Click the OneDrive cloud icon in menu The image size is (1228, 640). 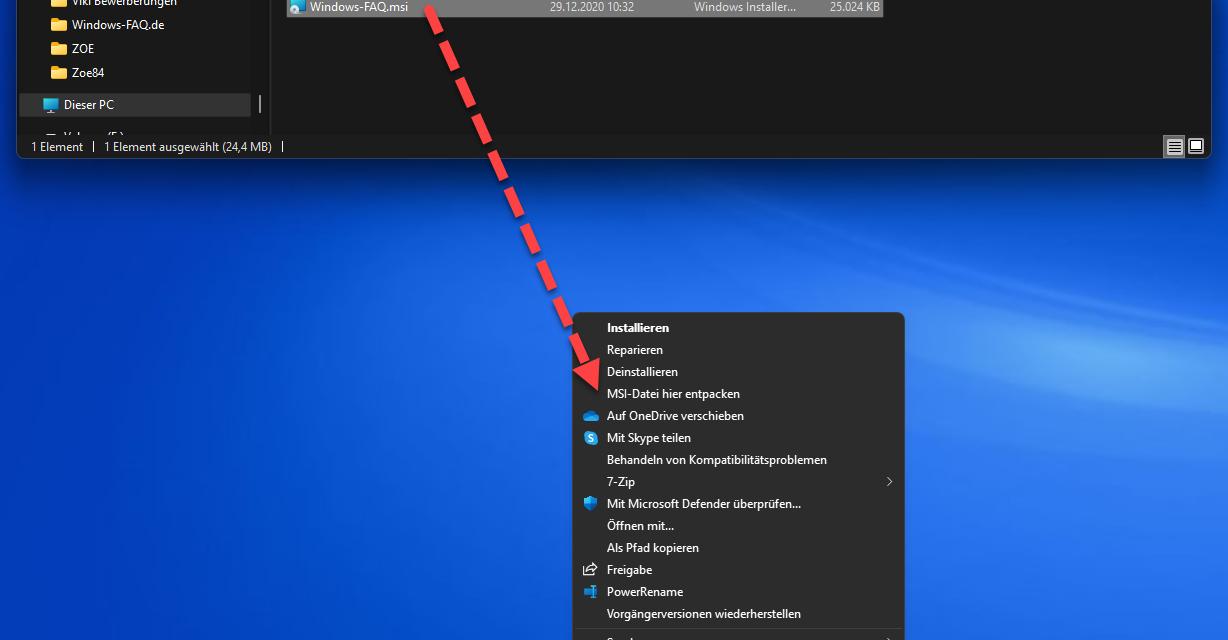(590, 416)
